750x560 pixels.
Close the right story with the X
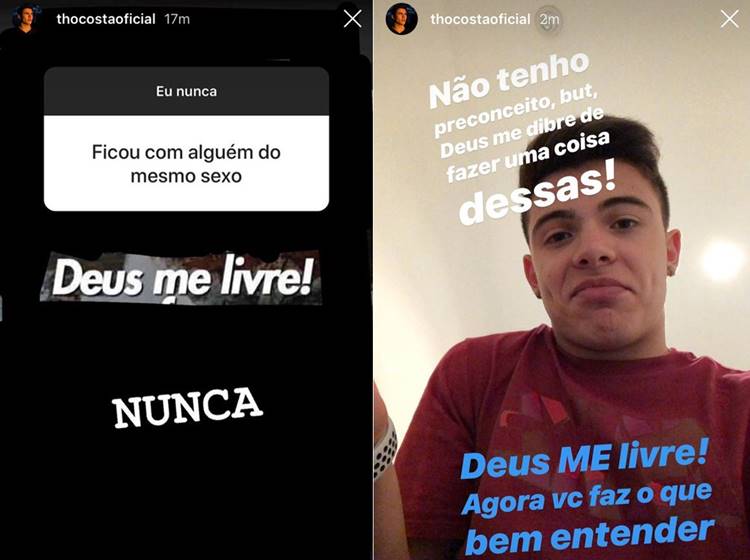[x=729, y=19]
